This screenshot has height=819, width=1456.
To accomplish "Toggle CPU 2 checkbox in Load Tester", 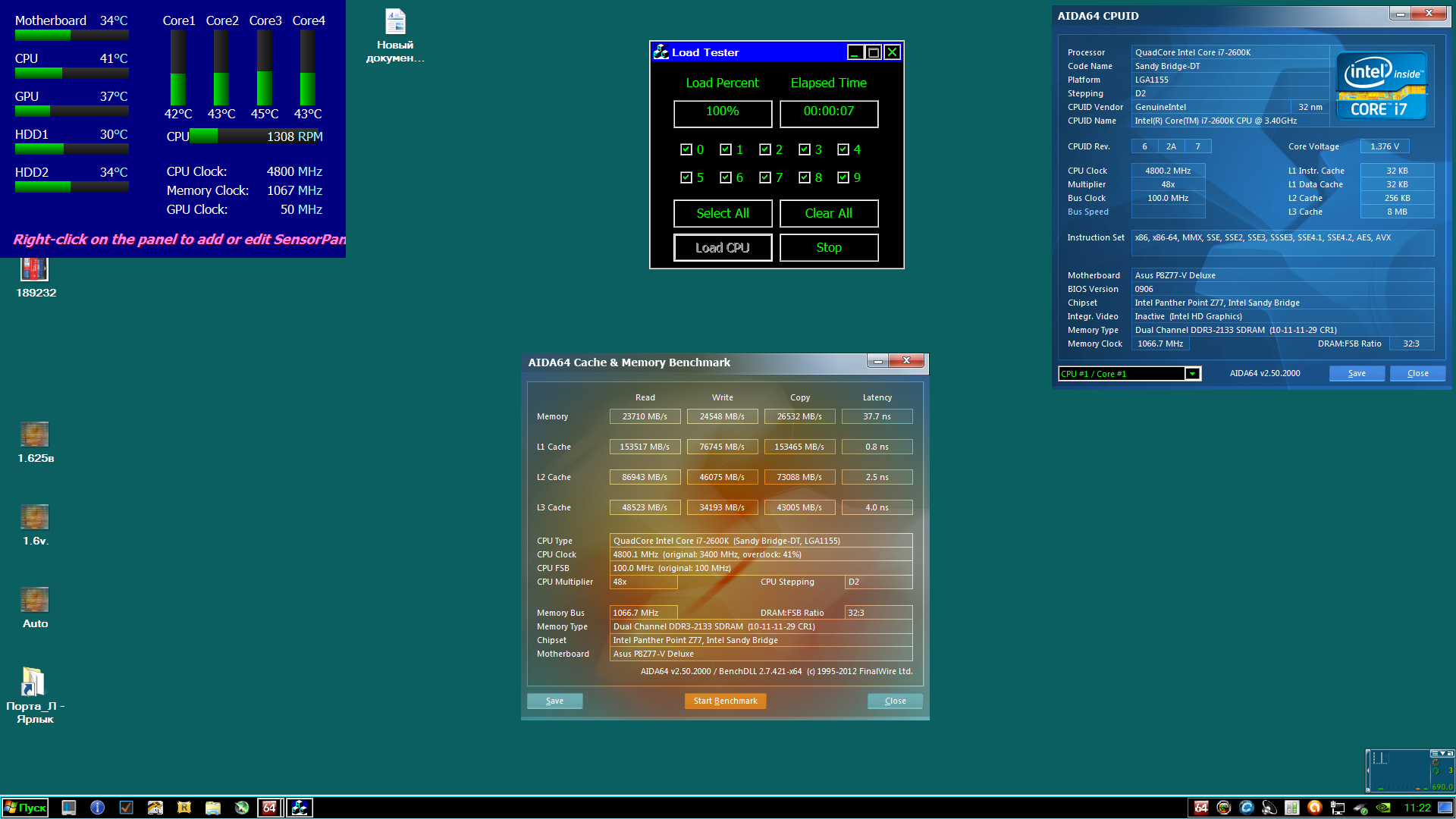I will (x=764, y=149).
